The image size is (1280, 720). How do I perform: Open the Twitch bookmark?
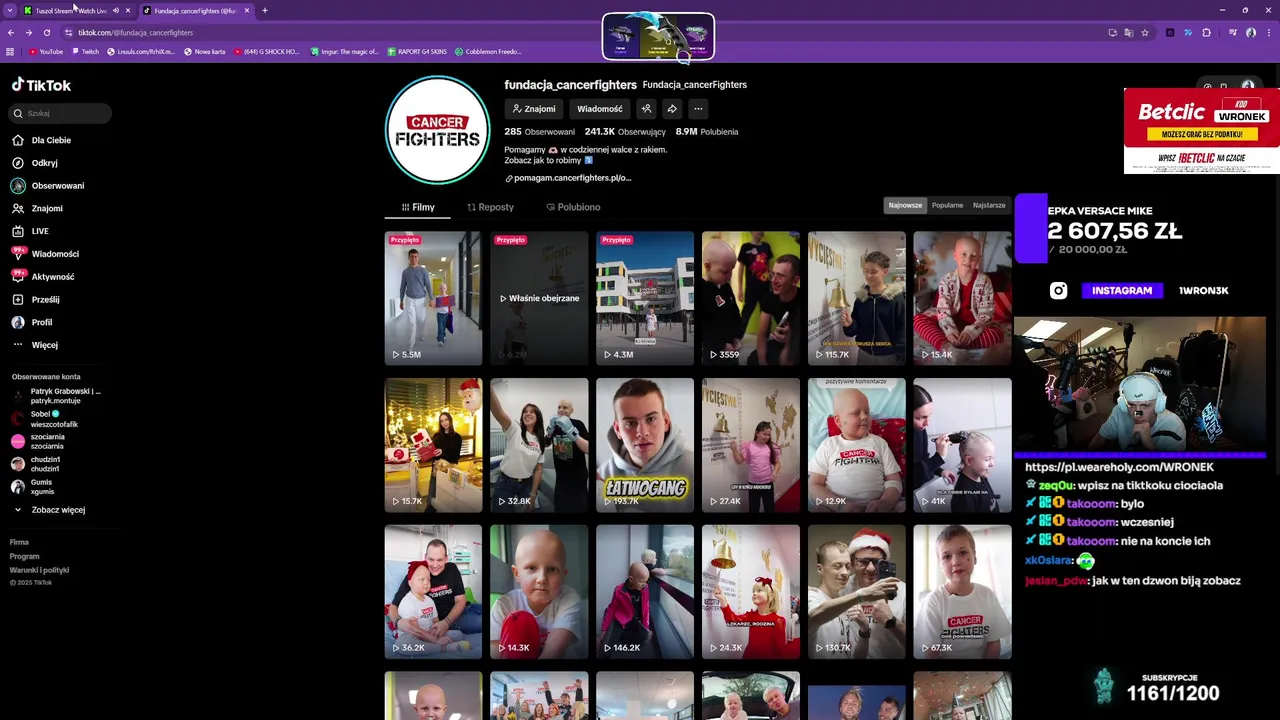click(x=85, y=51)
